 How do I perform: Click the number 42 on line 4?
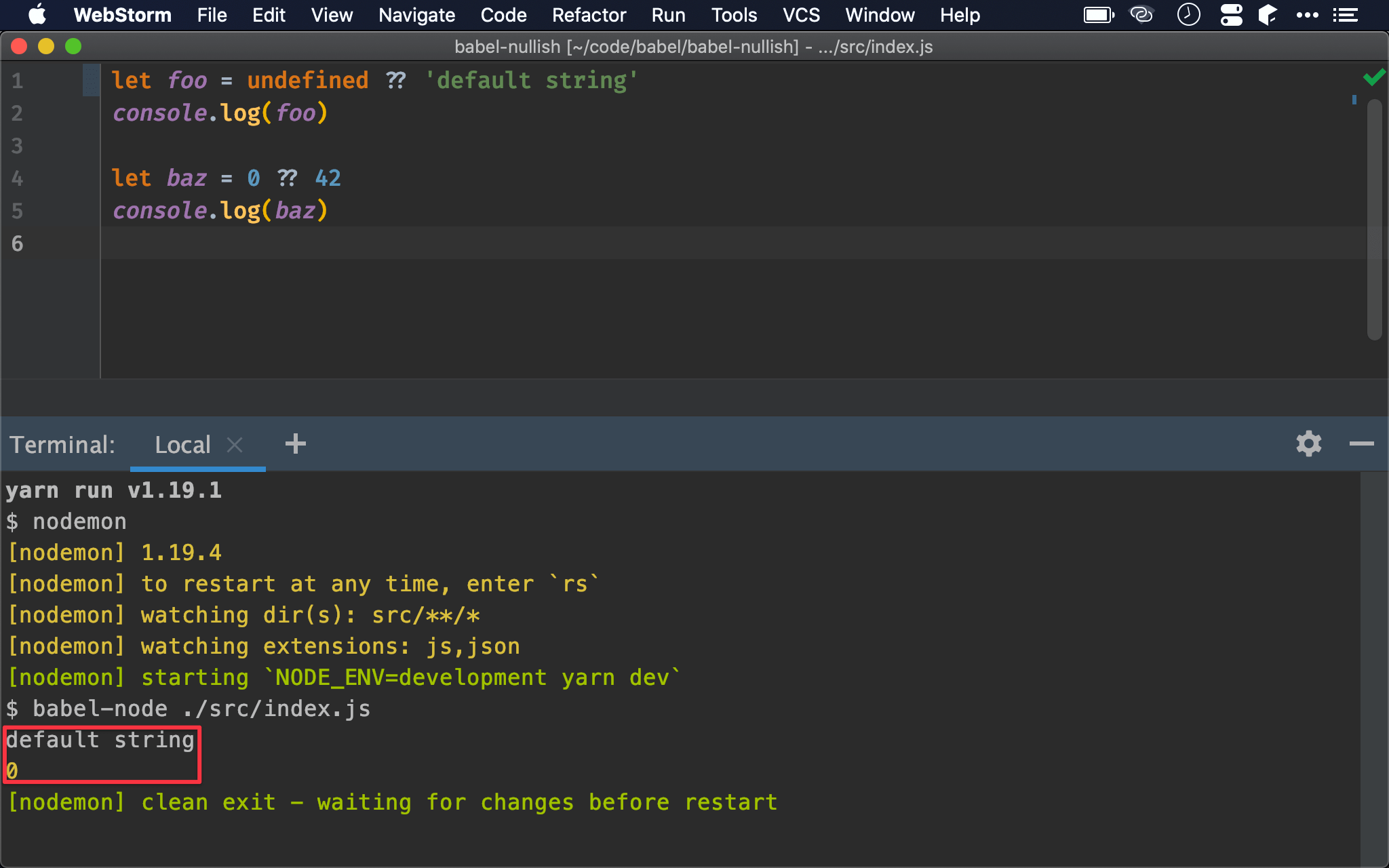(328, 178)
